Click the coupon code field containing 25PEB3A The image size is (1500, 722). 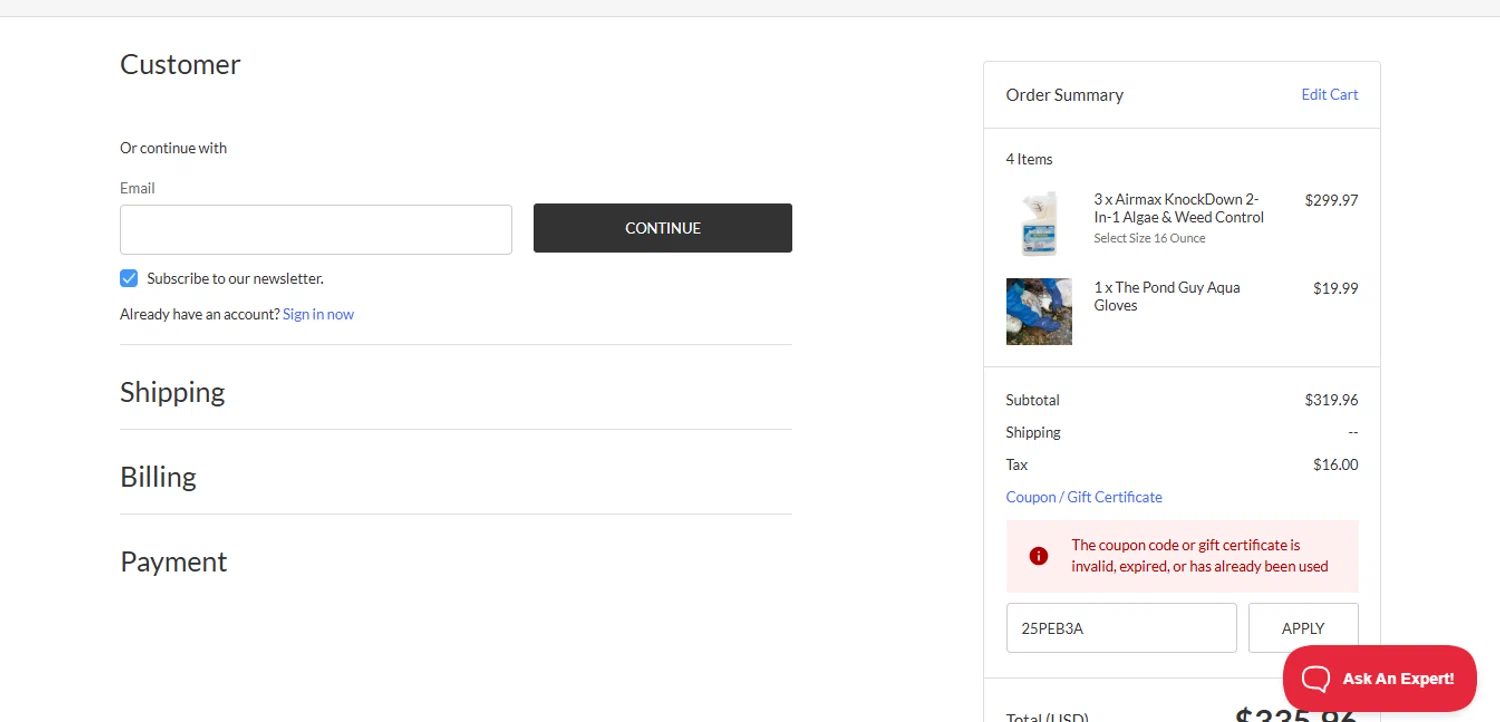tap(1121, 628)
